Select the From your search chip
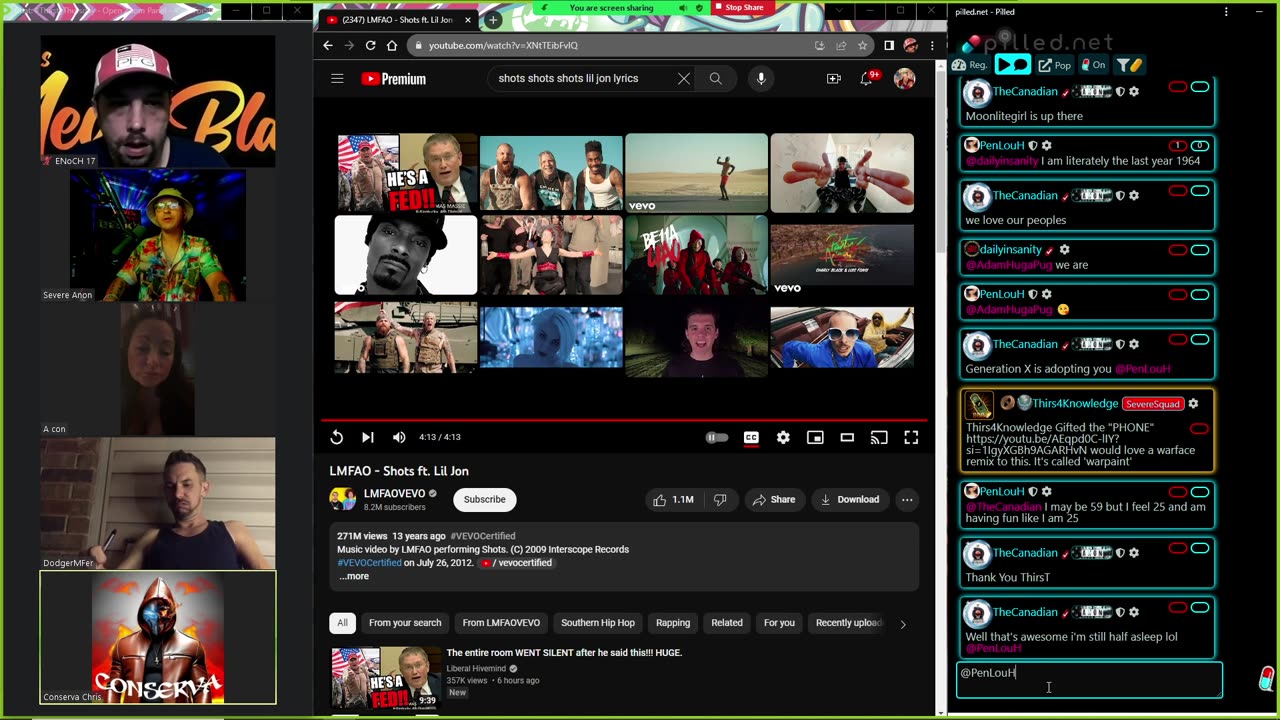The width and height of the screenshot is (1280, 720). click(x=405, y=623)
